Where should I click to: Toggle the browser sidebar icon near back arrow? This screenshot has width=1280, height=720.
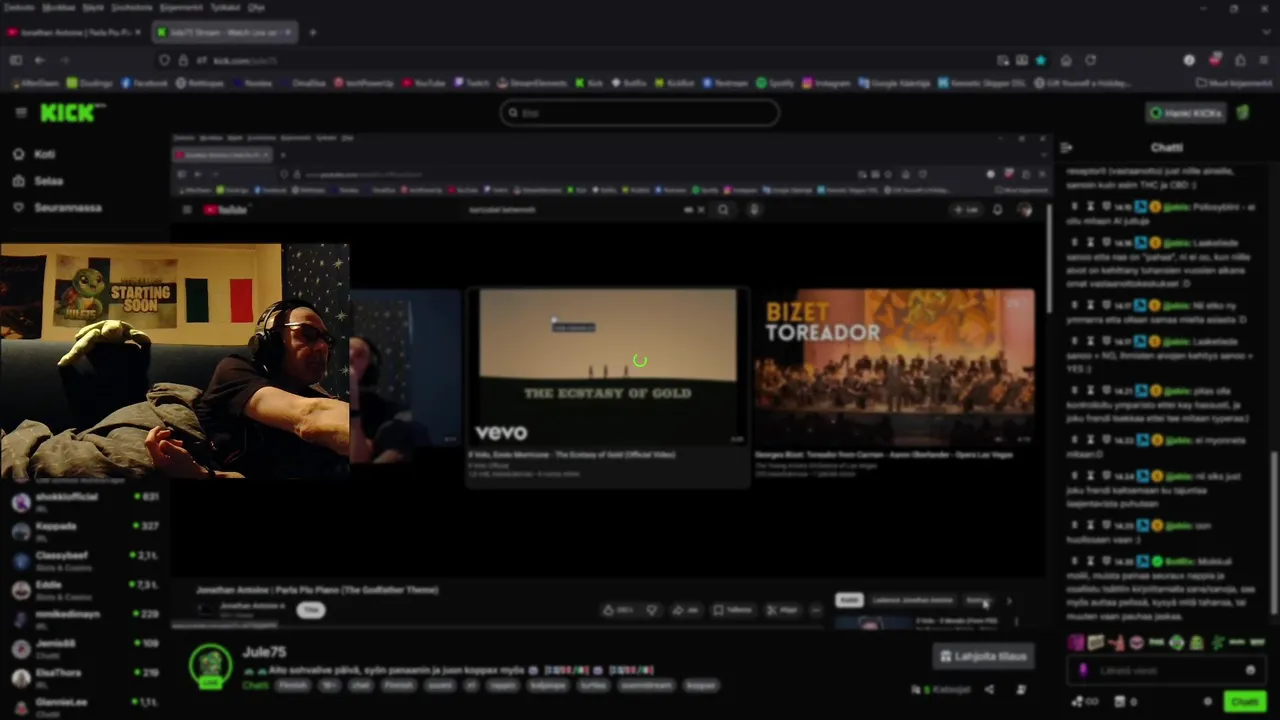[x=16, y=60]
